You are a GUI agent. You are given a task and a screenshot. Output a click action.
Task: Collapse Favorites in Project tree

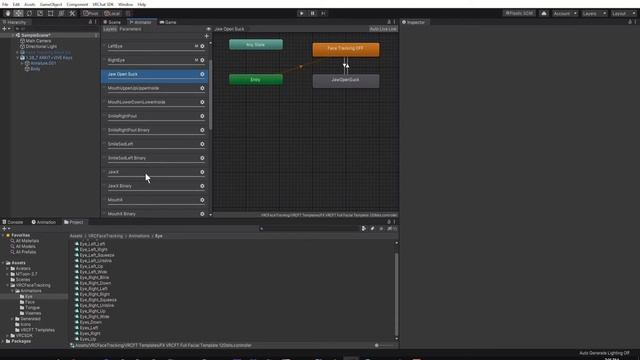click(3, 236)
